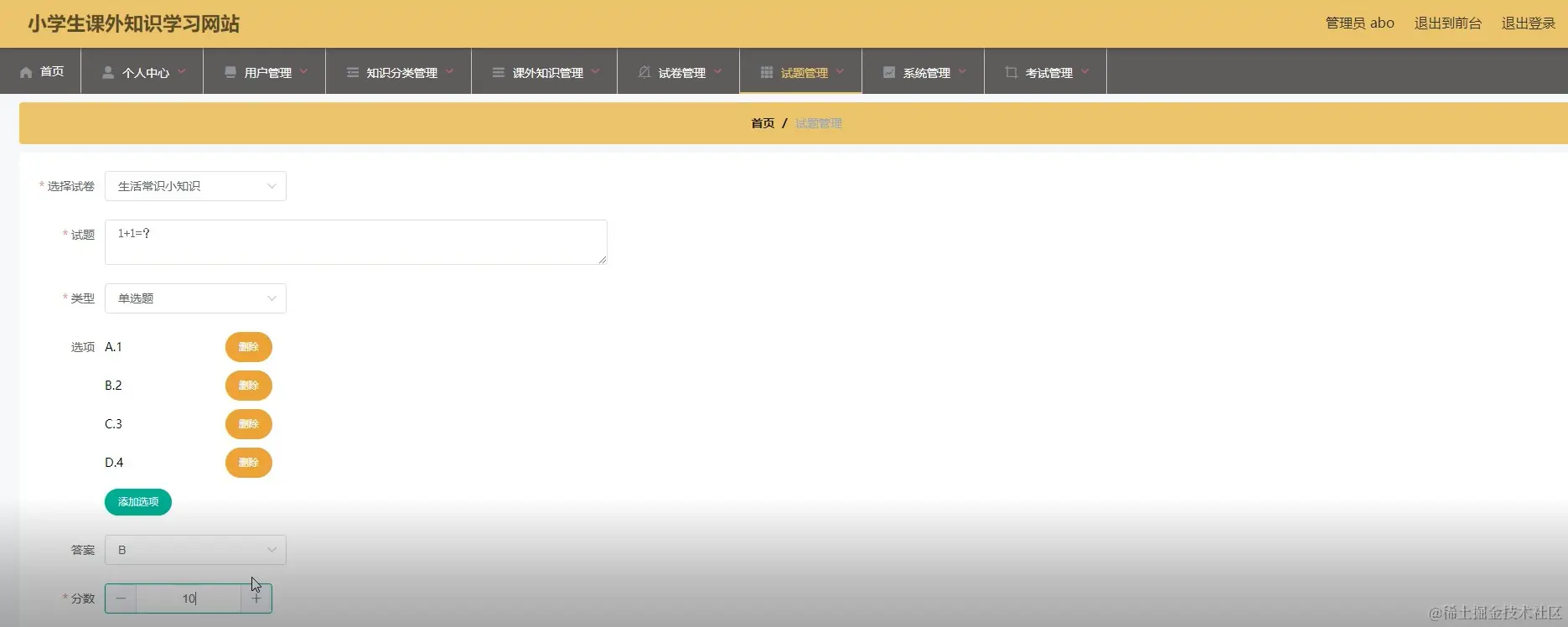Click 首页 in the breadcrumb

(x=763, y=123)
